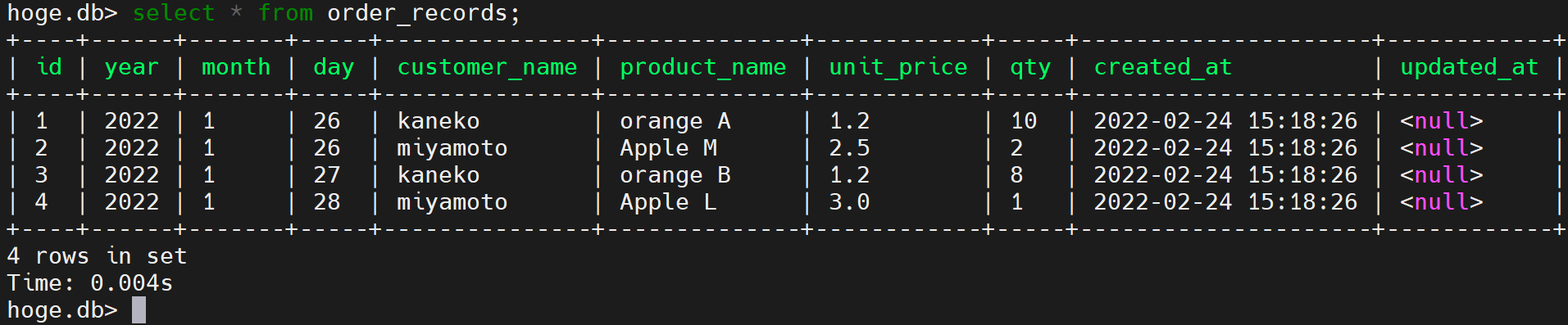Click the 'Apple L' product cell
The height and width of the screenshot is (325, 1568).
pos(668,202)
